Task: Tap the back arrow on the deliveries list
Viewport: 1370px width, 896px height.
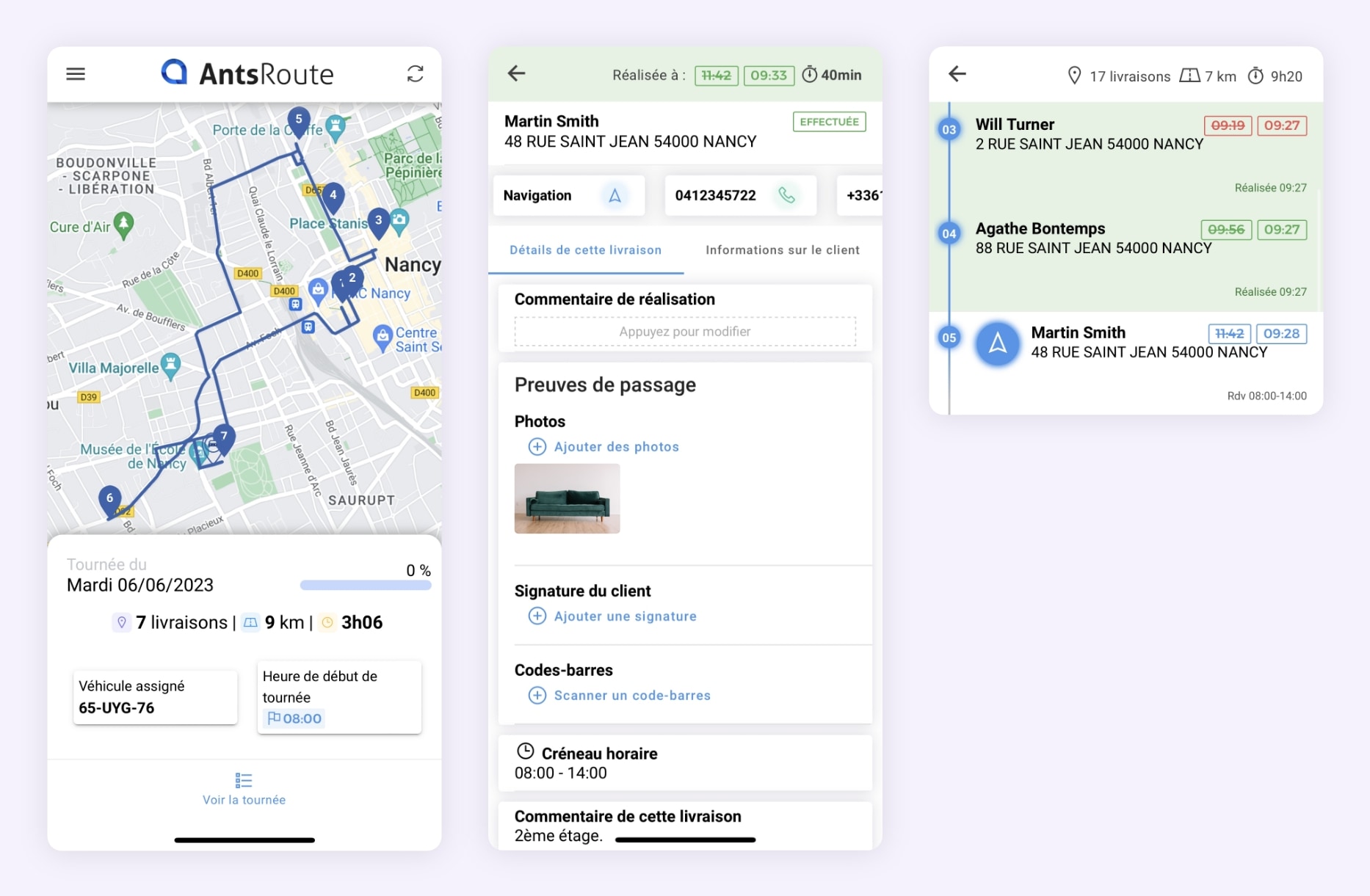Action: [x=956, y=74]
